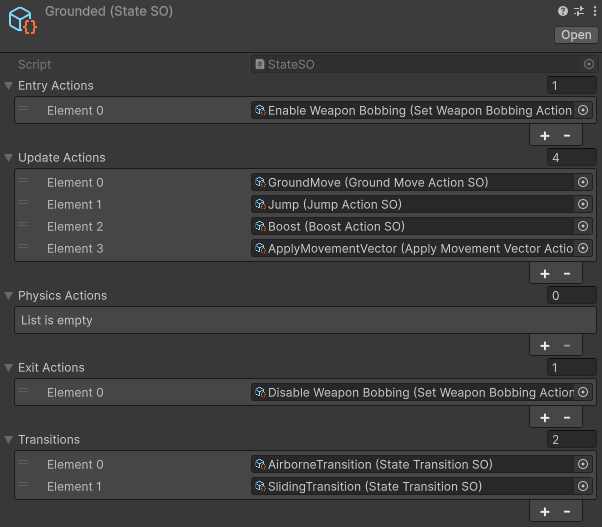Image resolution: width=602 pixels, height=527 pixels.
Task: Click the Update Actions size field
Action: coord(571,158)
